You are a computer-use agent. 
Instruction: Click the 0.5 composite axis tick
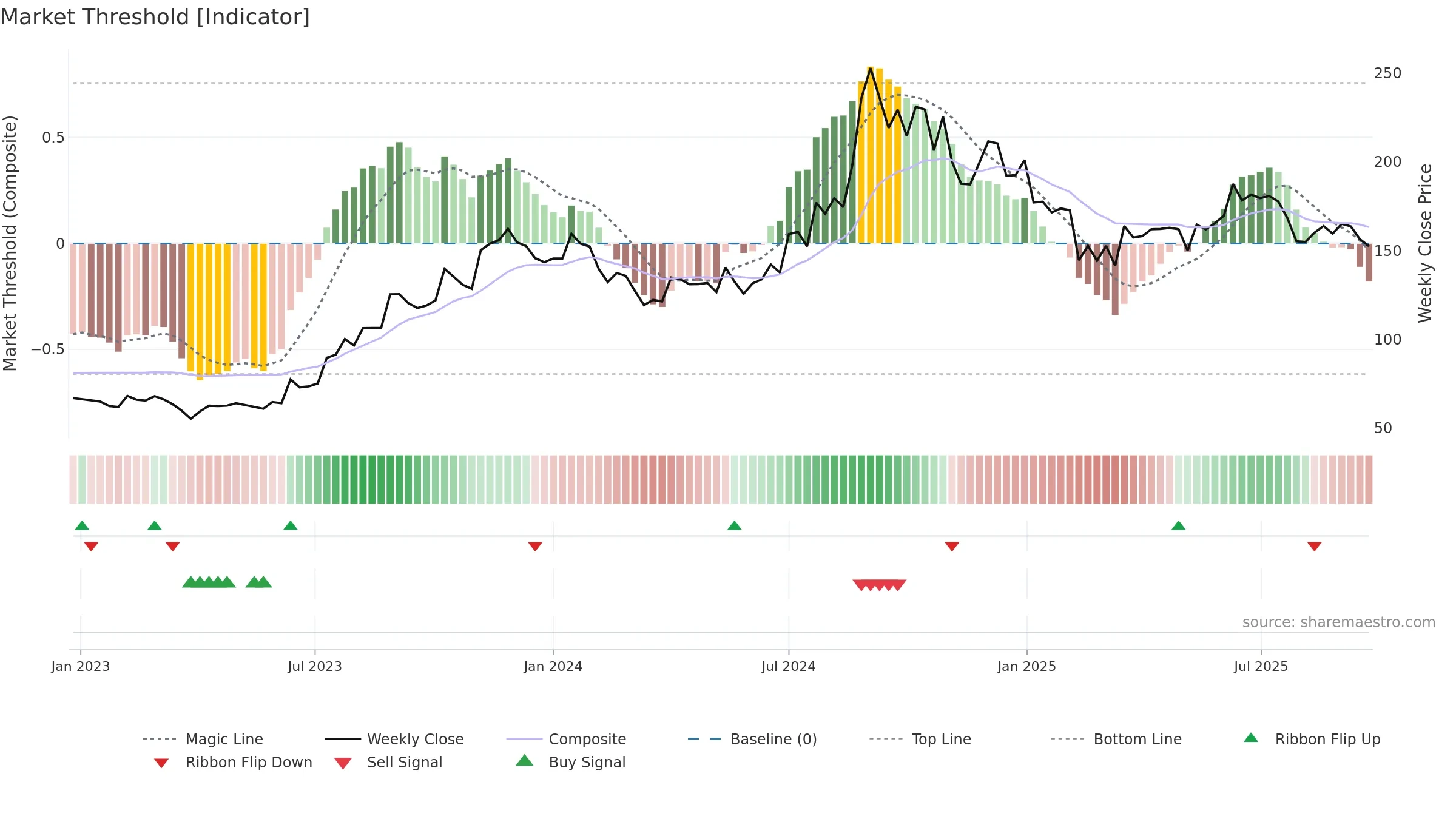point(53,138)
